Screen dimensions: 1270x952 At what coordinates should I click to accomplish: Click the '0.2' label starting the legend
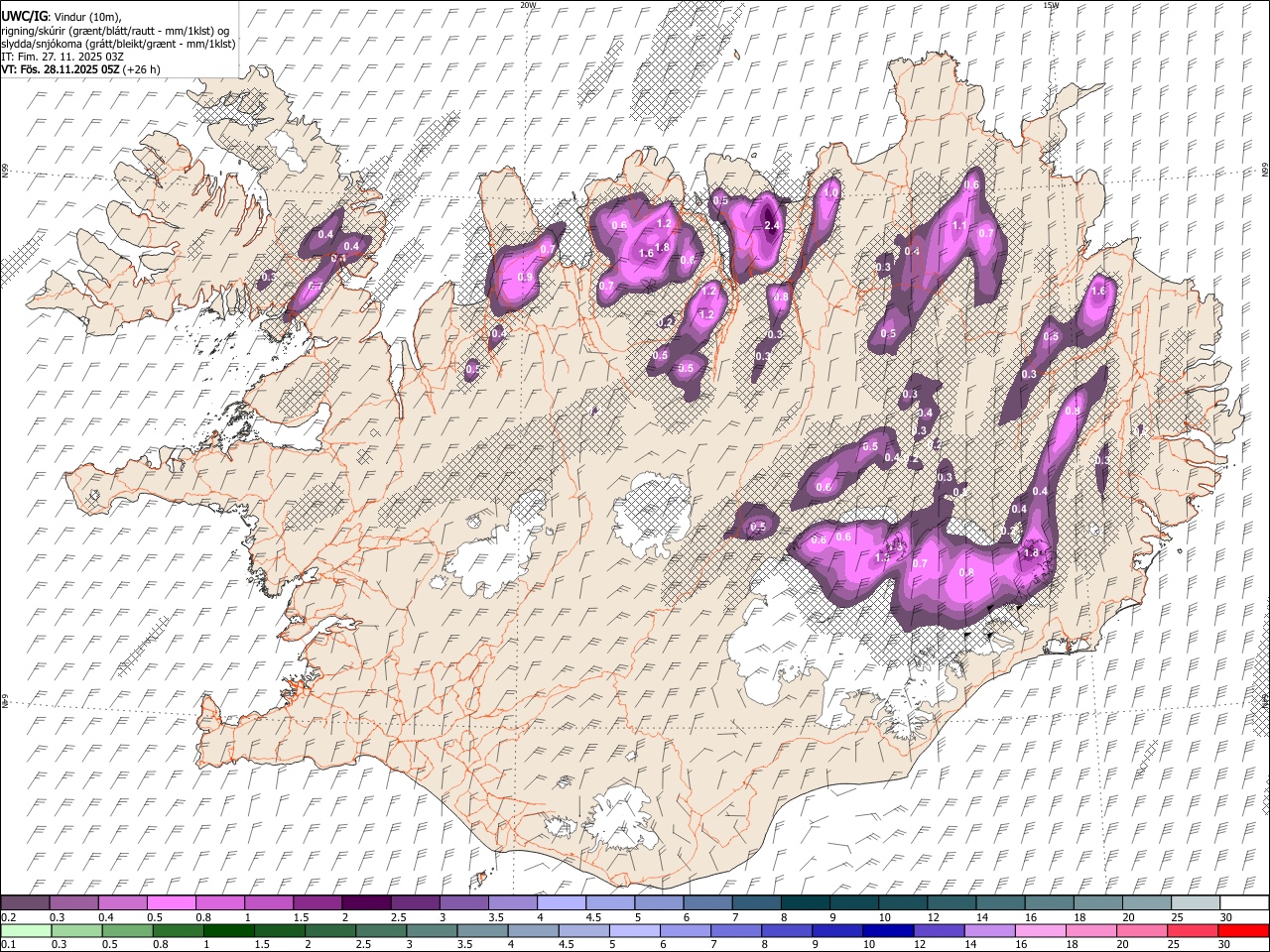pos(9,917)
